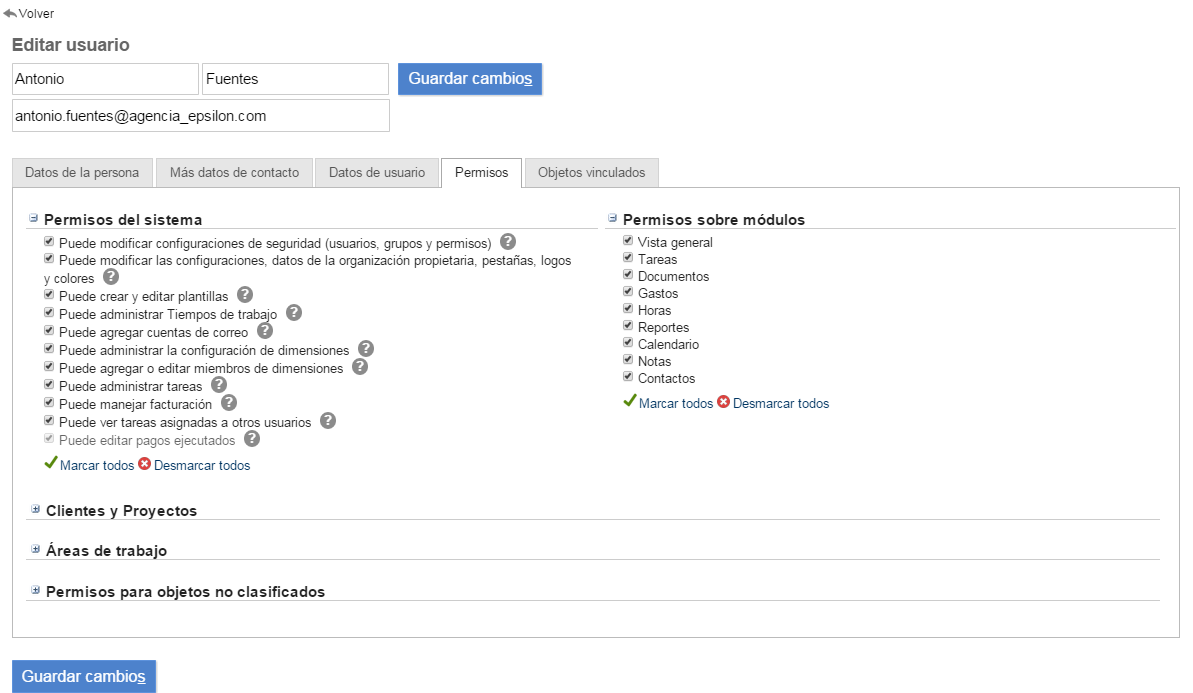Uncheck the 'Gastos' module permission
Image resolution: width=1193 pixels, height=693 pixels.
(x=628, y=293)
